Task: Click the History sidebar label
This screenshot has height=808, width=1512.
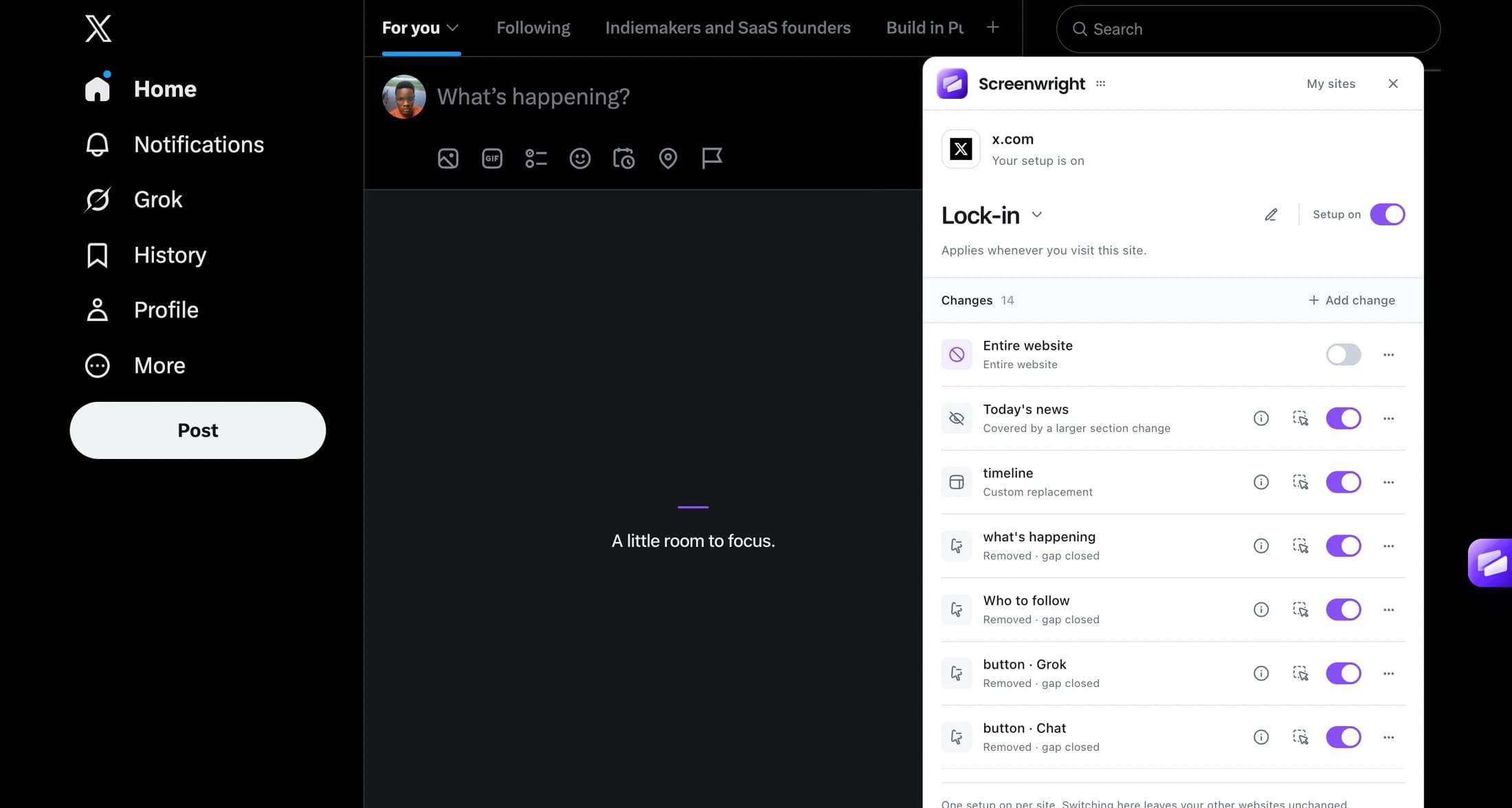Action: click(x=170, y=255)
